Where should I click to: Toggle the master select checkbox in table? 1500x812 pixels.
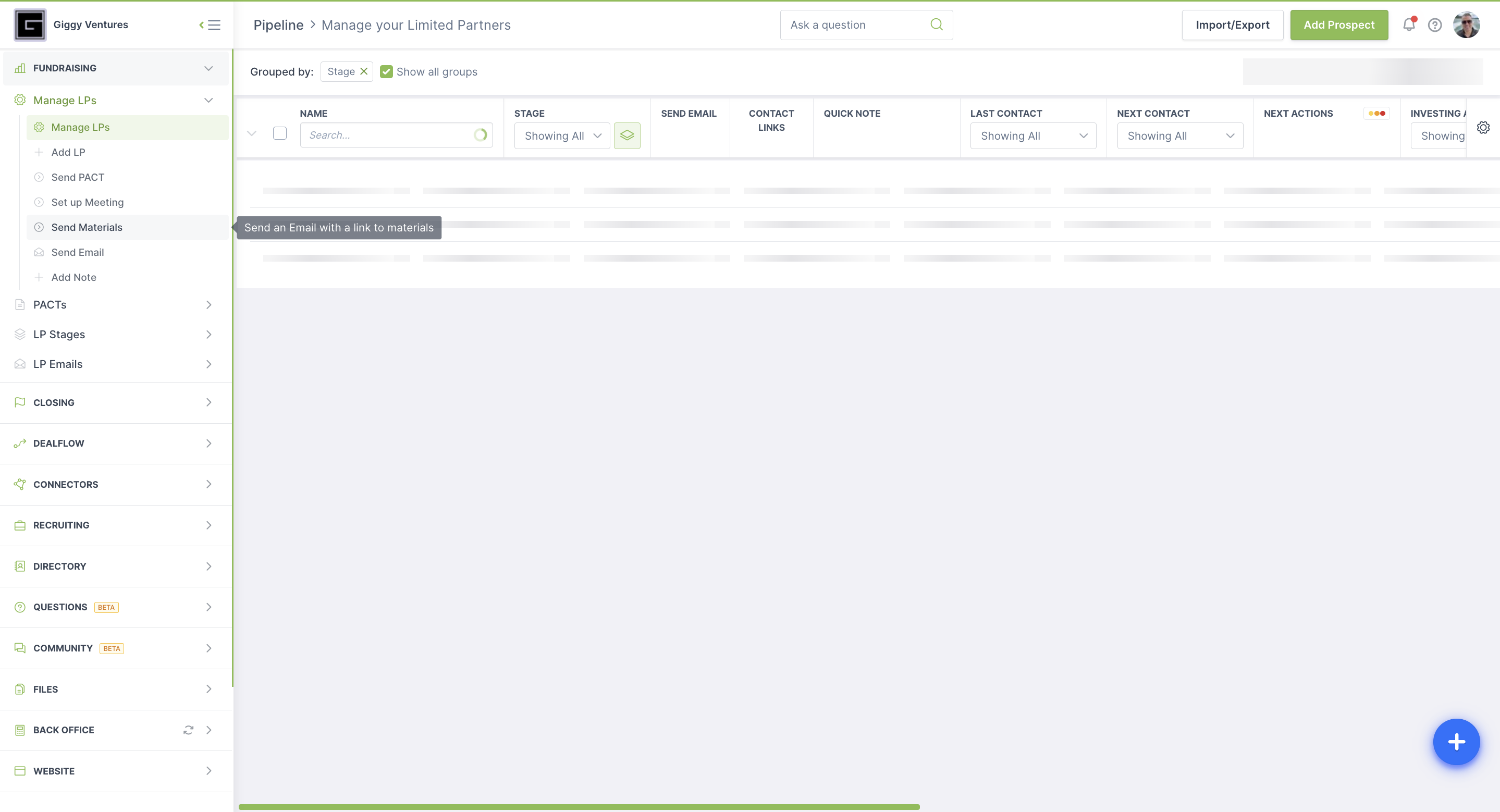pos(280,135)
